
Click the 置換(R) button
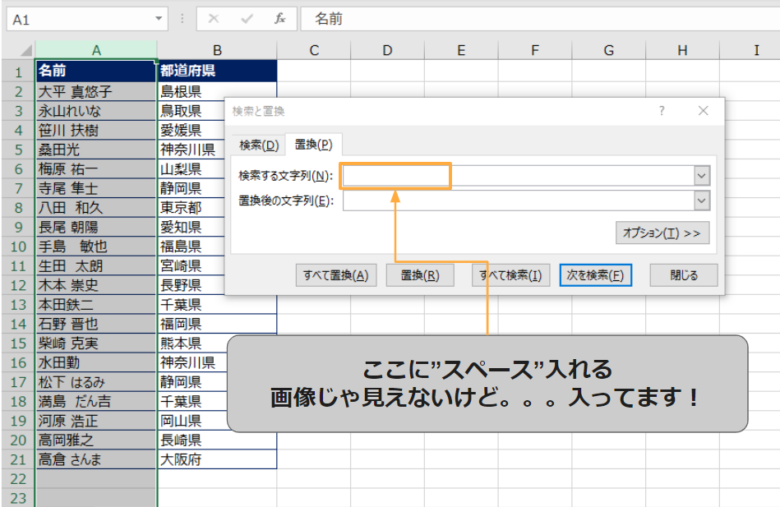(420, 275)
